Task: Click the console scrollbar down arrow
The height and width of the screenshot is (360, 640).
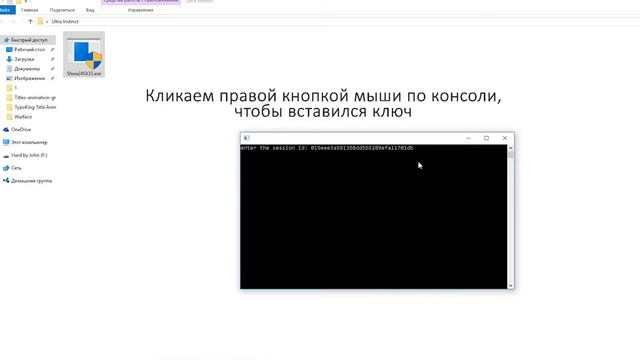Action: click(511, 285)
